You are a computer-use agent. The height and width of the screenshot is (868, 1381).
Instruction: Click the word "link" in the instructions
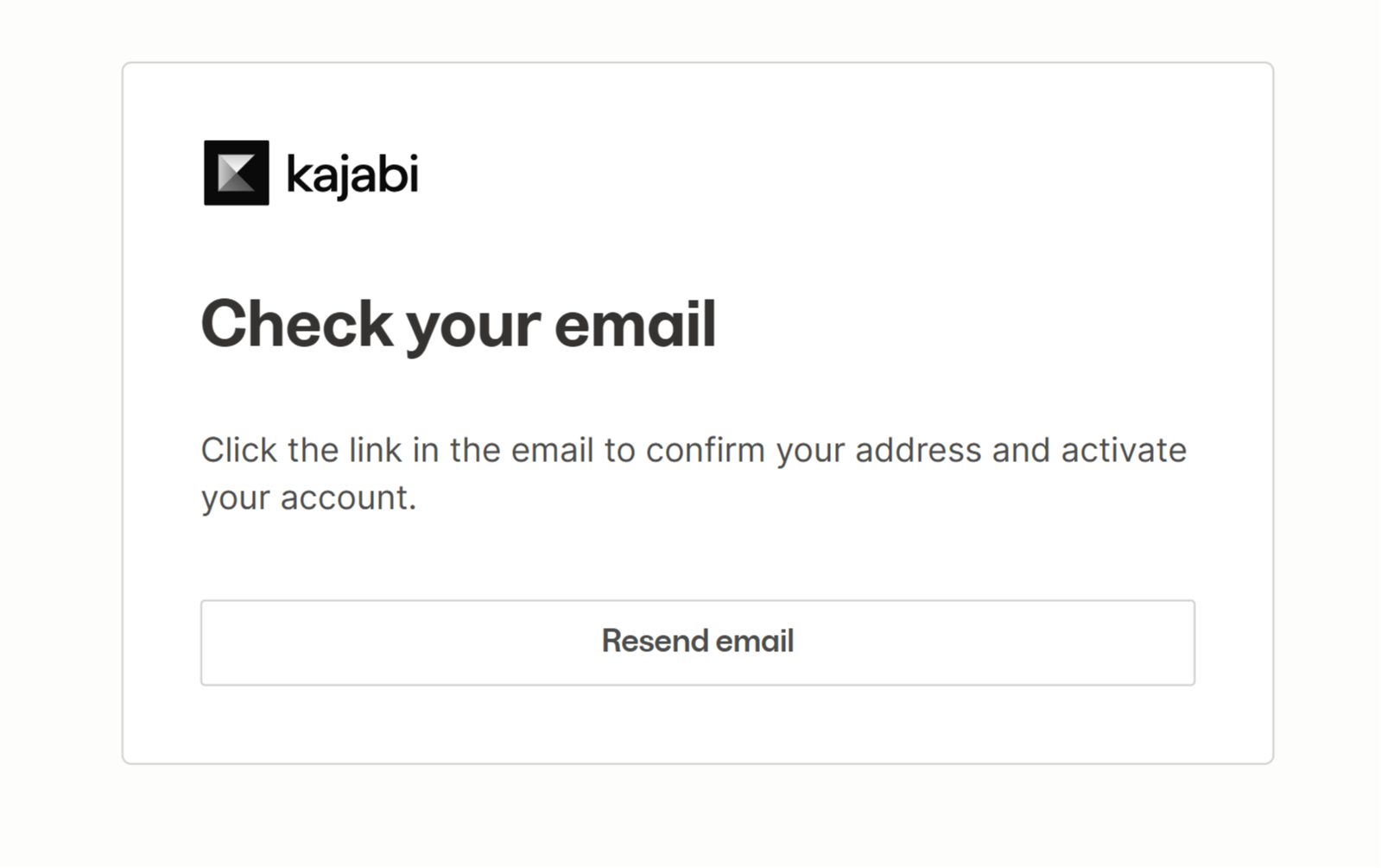pos(376,450)
